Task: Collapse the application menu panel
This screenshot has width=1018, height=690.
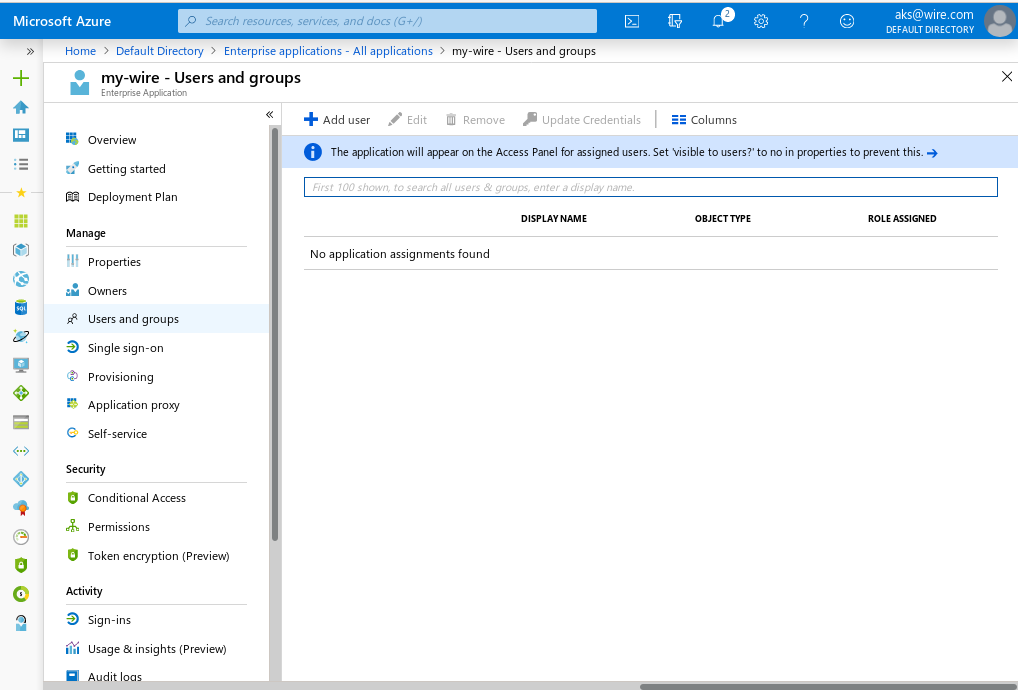Action: coord(269,115)
